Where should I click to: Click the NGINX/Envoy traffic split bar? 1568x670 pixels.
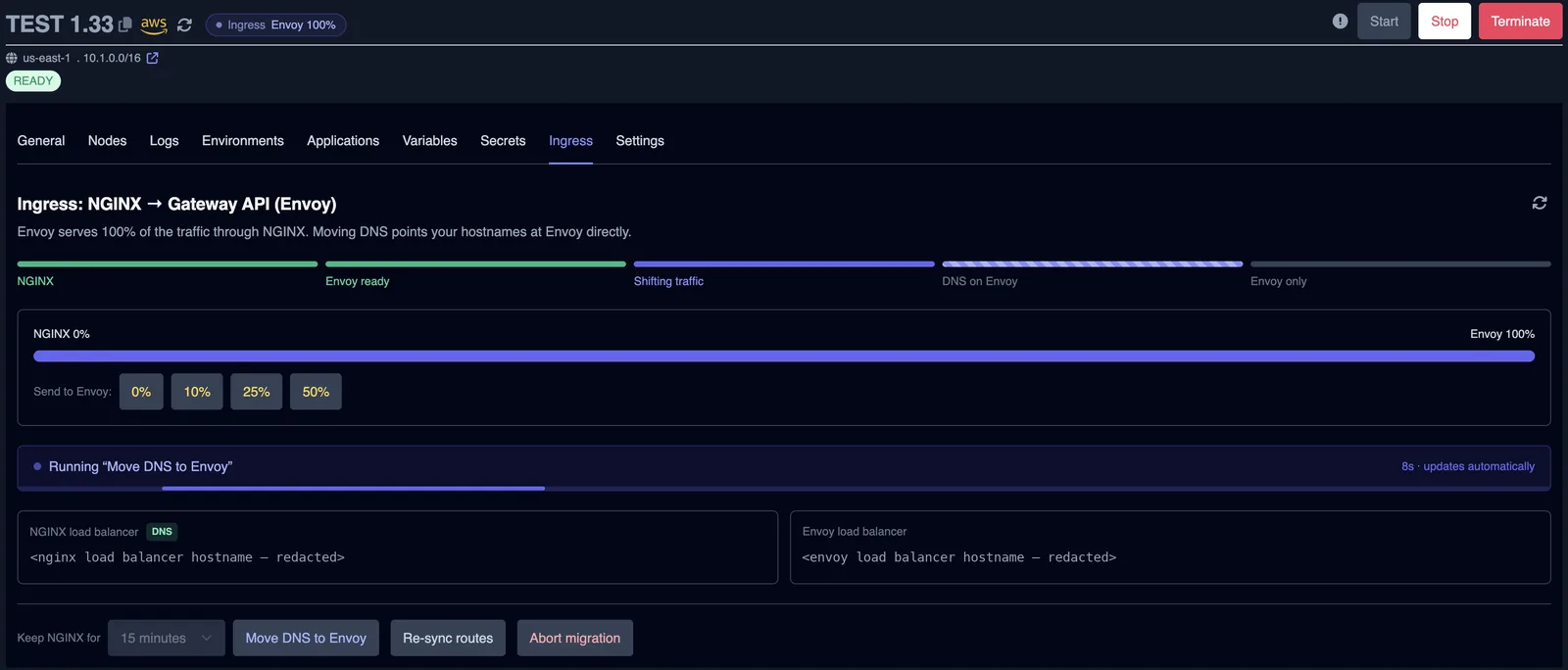point(784,357)
